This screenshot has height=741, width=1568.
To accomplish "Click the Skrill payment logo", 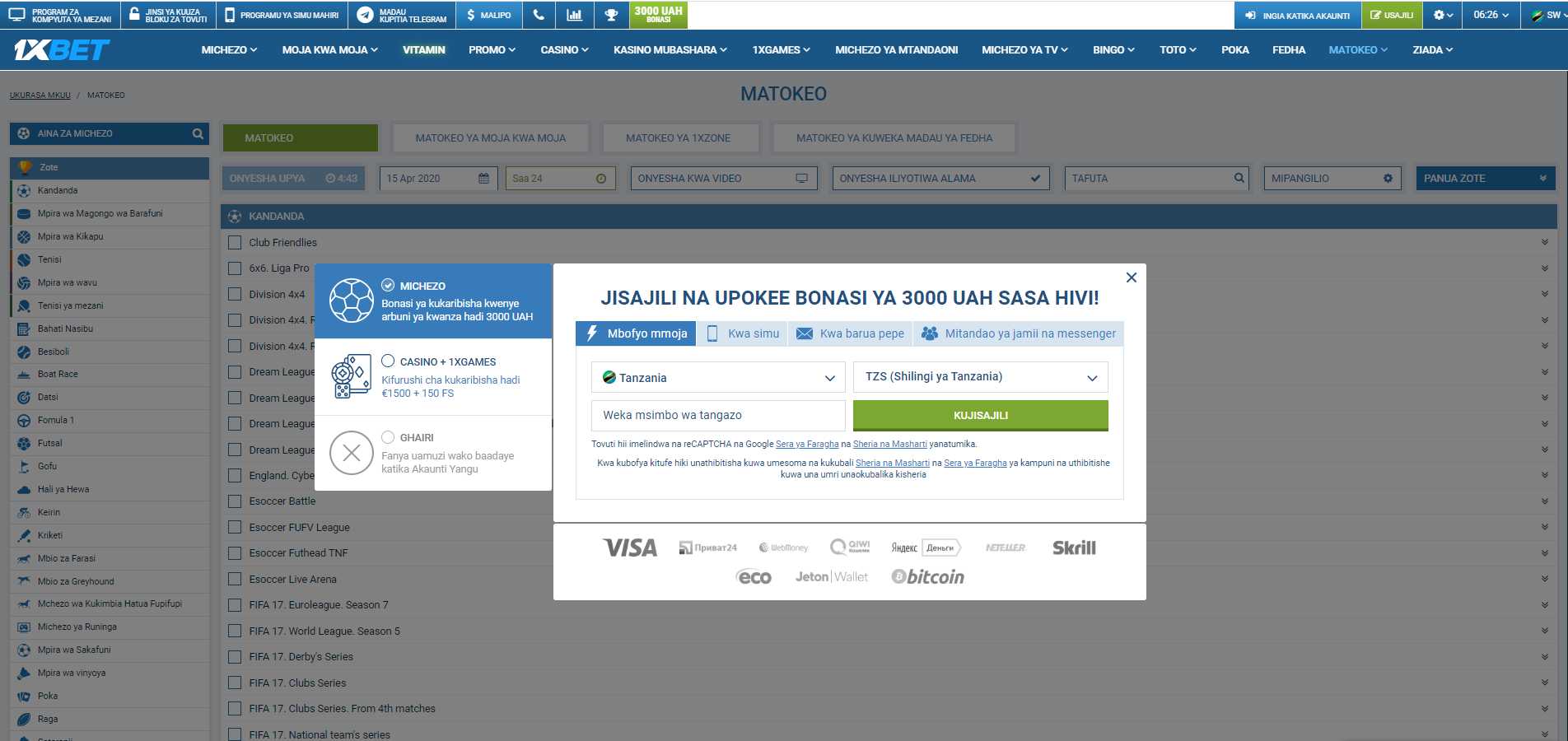I will 1074,548.
